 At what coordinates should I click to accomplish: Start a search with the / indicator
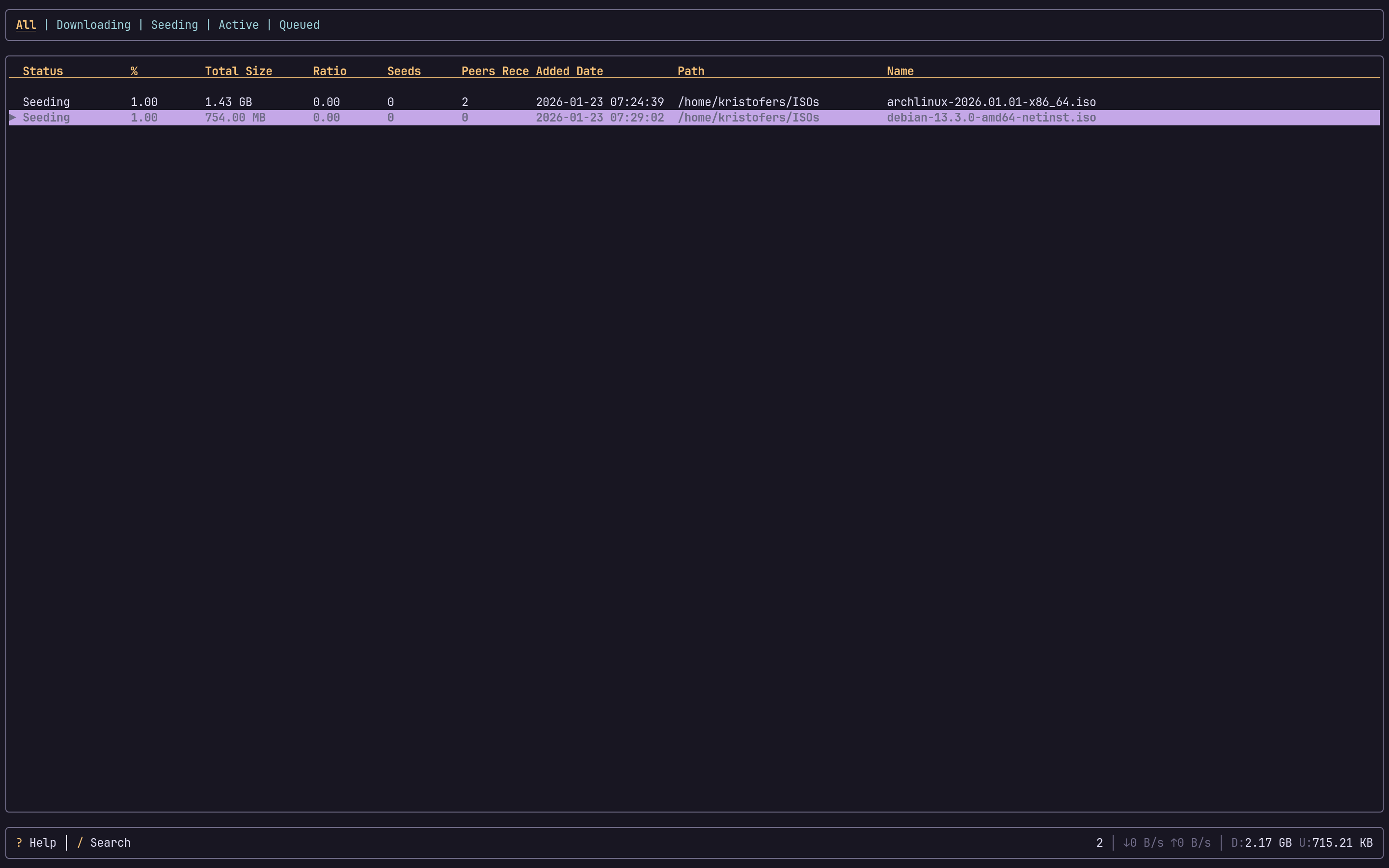80,842
